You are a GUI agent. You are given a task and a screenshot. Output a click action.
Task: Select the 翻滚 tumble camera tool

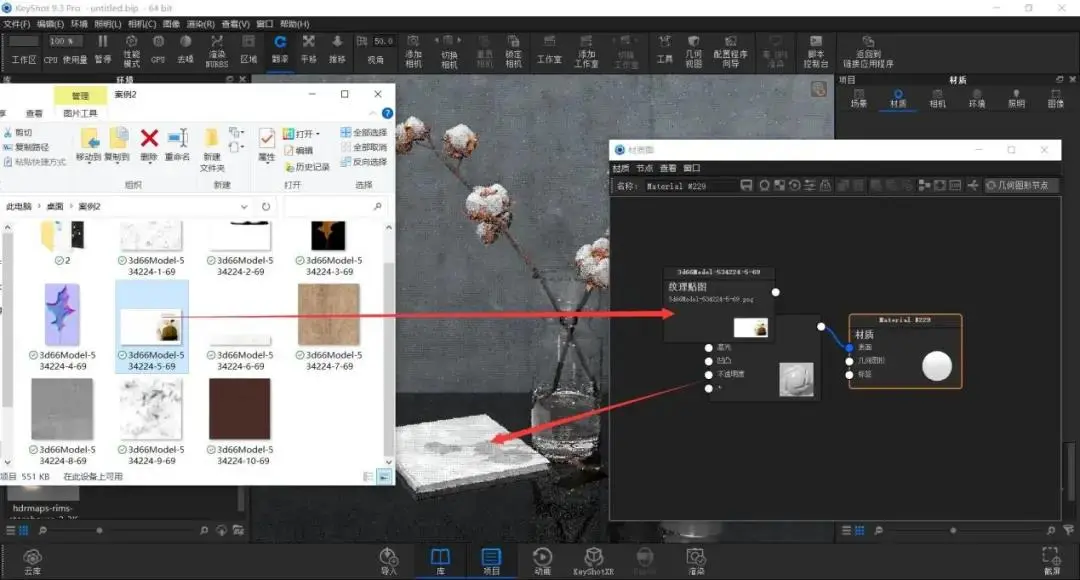point(280,49)
